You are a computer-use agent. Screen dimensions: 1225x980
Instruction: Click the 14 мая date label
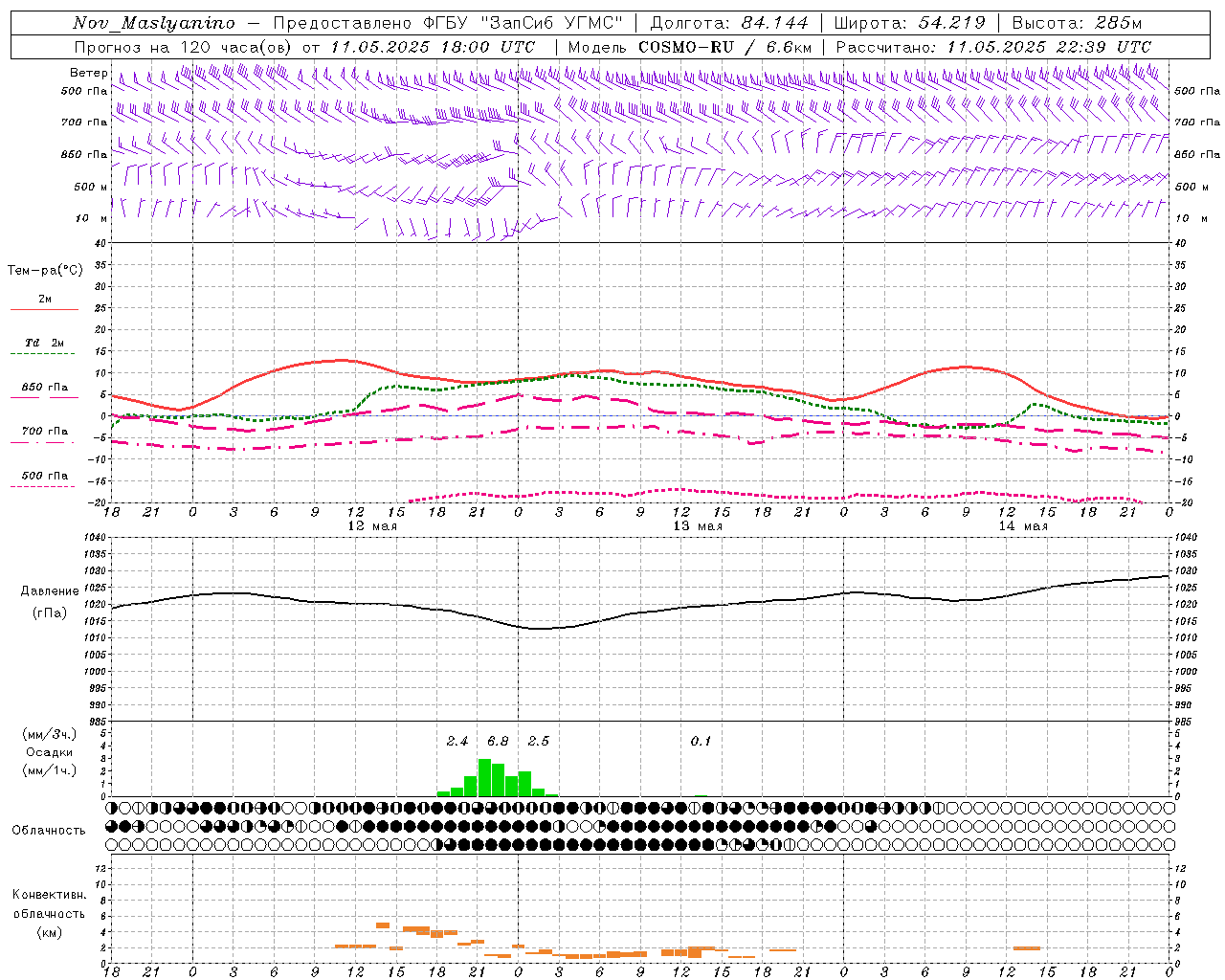(1023, 526)
